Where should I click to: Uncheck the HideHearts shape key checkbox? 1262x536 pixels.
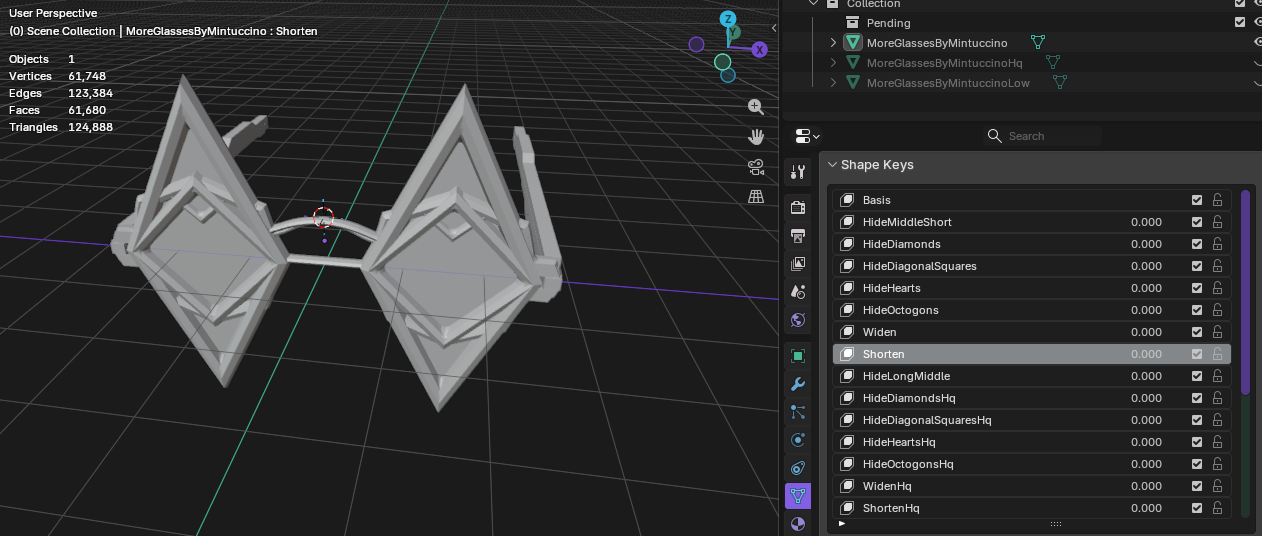pos(1197,288)
